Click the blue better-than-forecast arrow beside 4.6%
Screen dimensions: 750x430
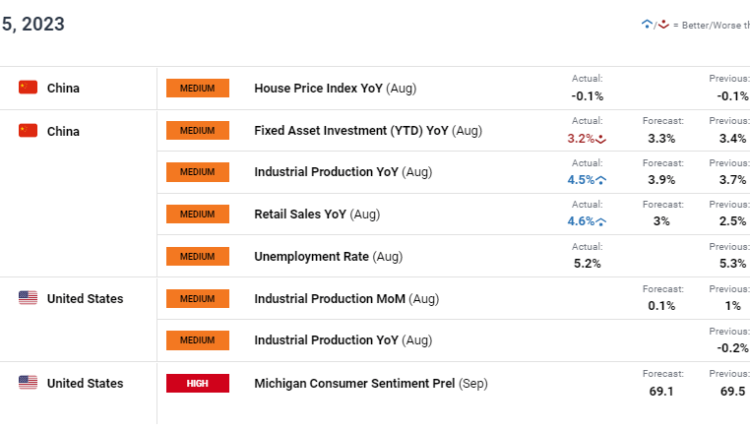pyautogui.click(x=602, y=222)
